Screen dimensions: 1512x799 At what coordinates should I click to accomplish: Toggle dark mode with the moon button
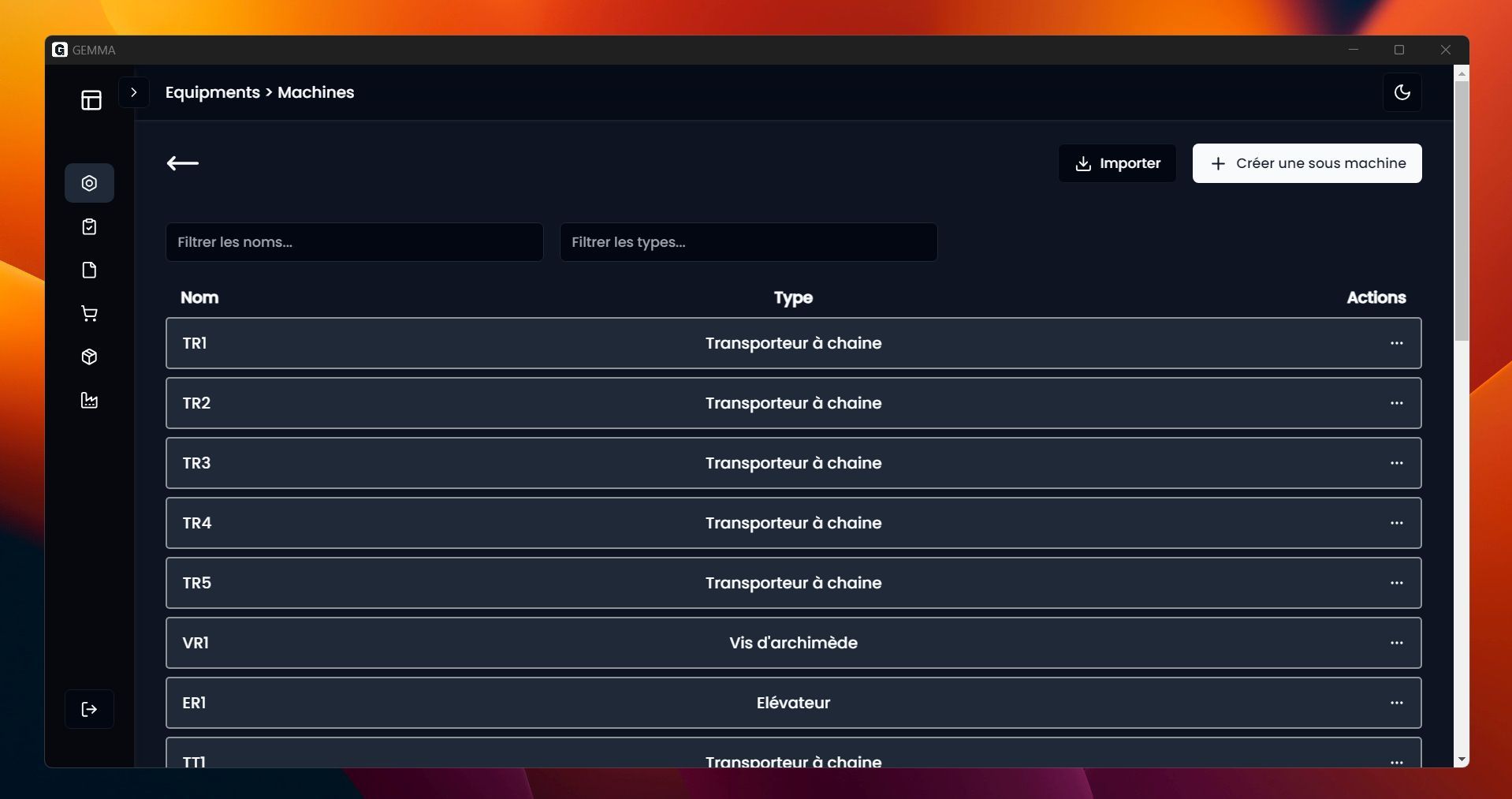pos(1402,92)
